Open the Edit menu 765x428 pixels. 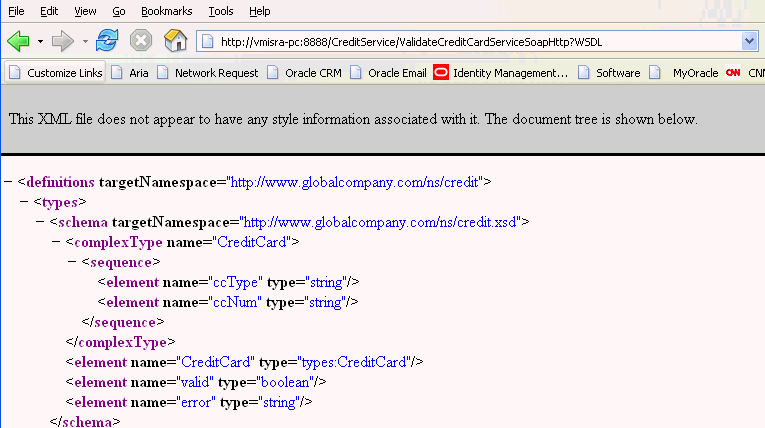[49, 11]
